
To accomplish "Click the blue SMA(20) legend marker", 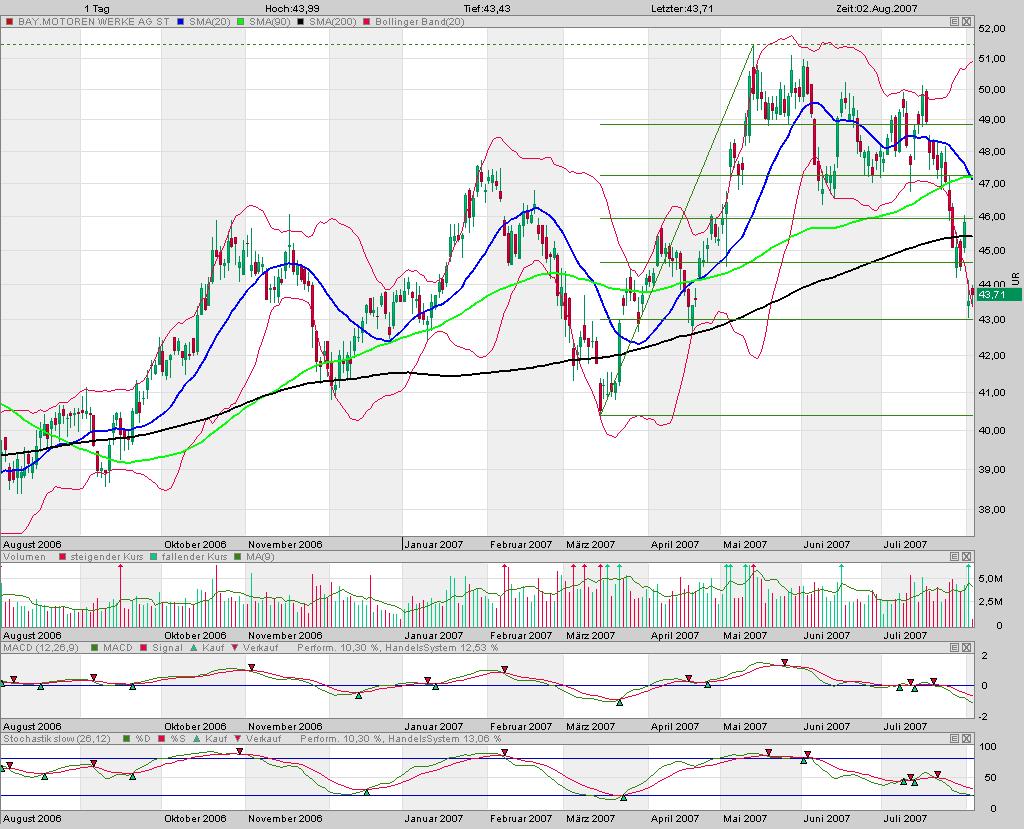I will pos(179,21).
